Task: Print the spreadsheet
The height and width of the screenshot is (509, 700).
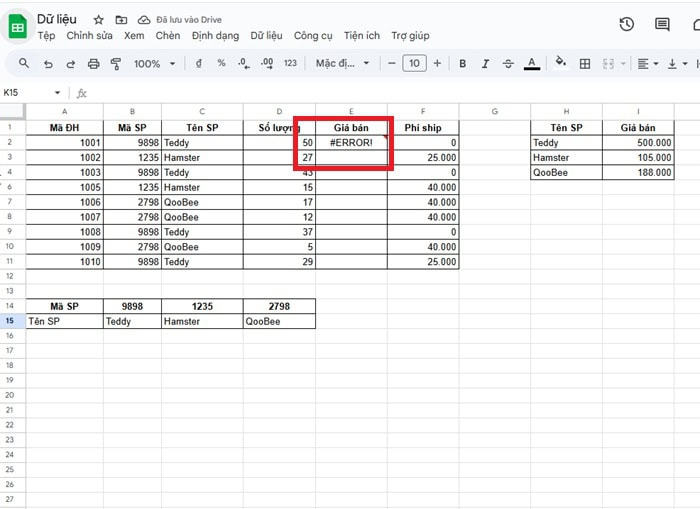Action: pos(93,64)
